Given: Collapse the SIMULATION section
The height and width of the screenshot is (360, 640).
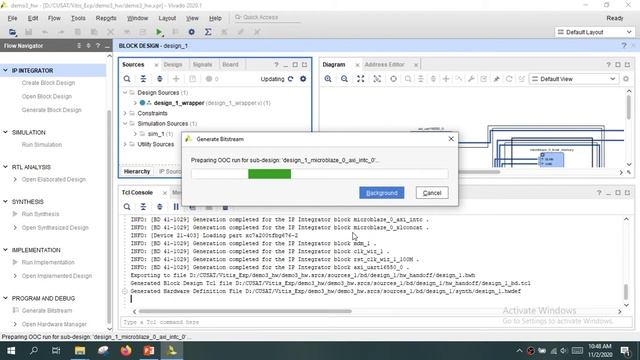Looking at the screenshot, I should coord(5,132).
